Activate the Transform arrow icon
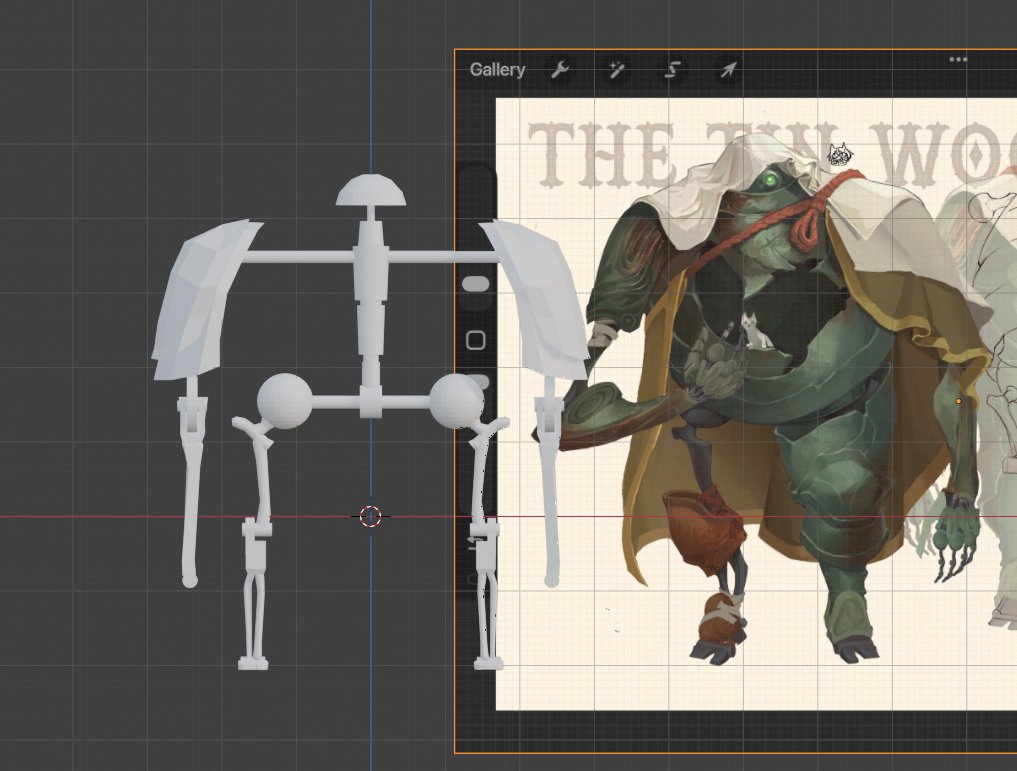The image size is (1017, 771). 728,69
